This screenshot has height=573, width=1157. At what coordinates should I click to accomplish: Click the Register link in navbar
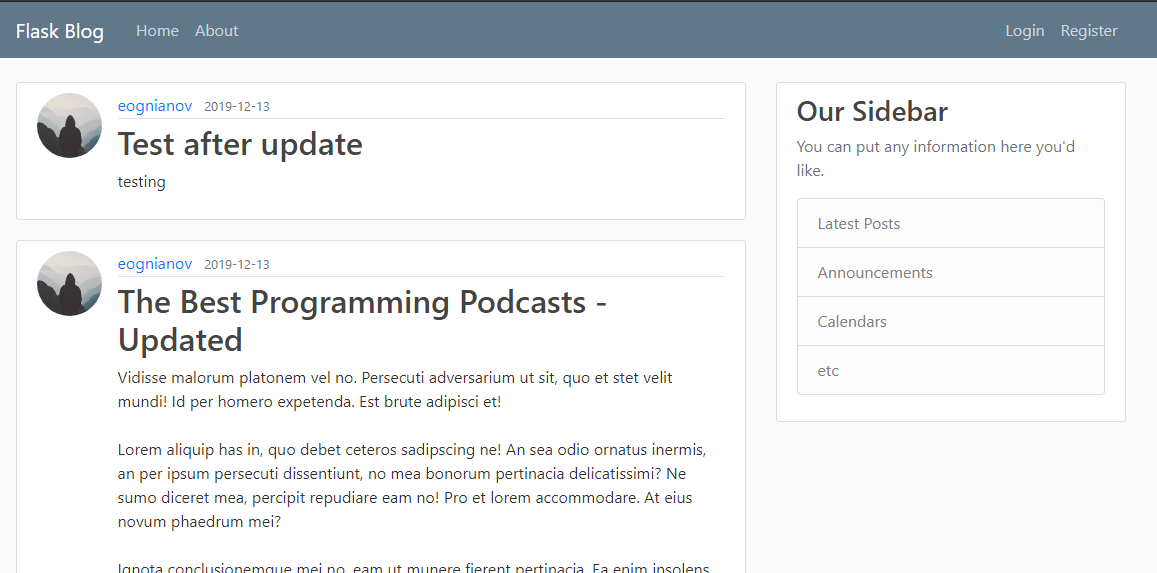click(1088, 31)
